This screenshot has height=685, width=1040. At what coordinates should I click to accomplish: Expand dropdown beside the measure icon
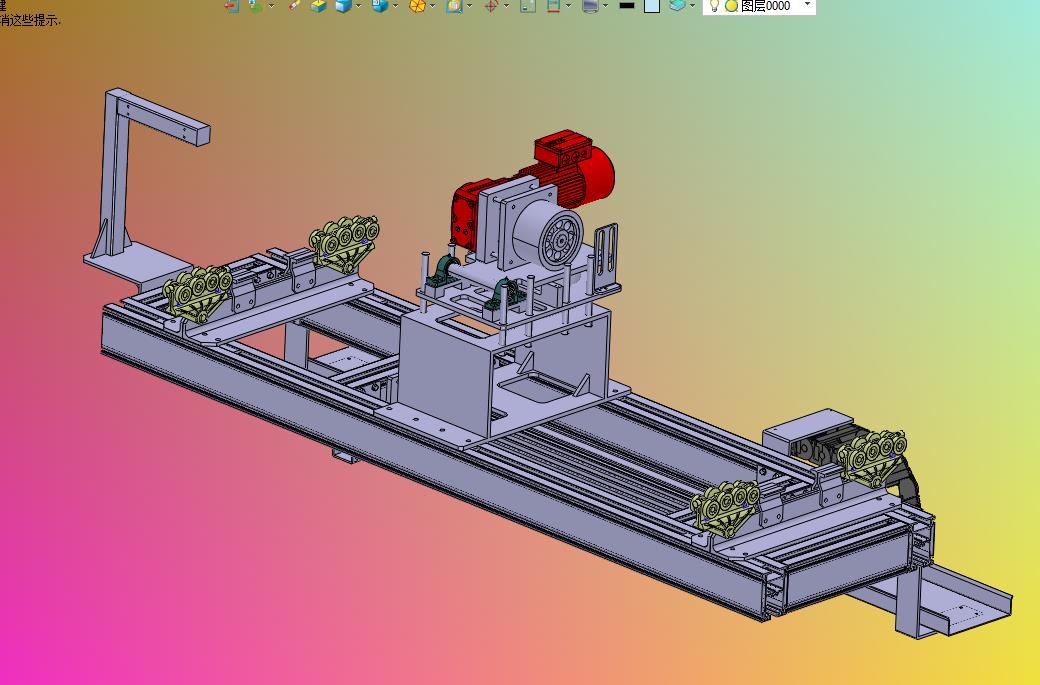(569, 6)
